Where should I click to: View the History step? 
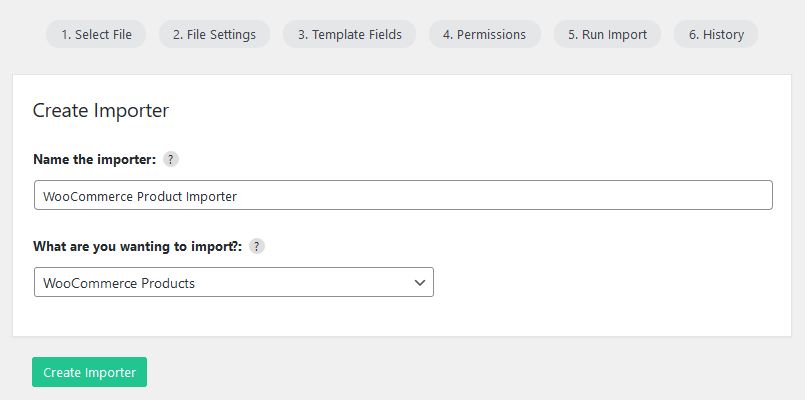pyautogui.click(x=716, y=34)
